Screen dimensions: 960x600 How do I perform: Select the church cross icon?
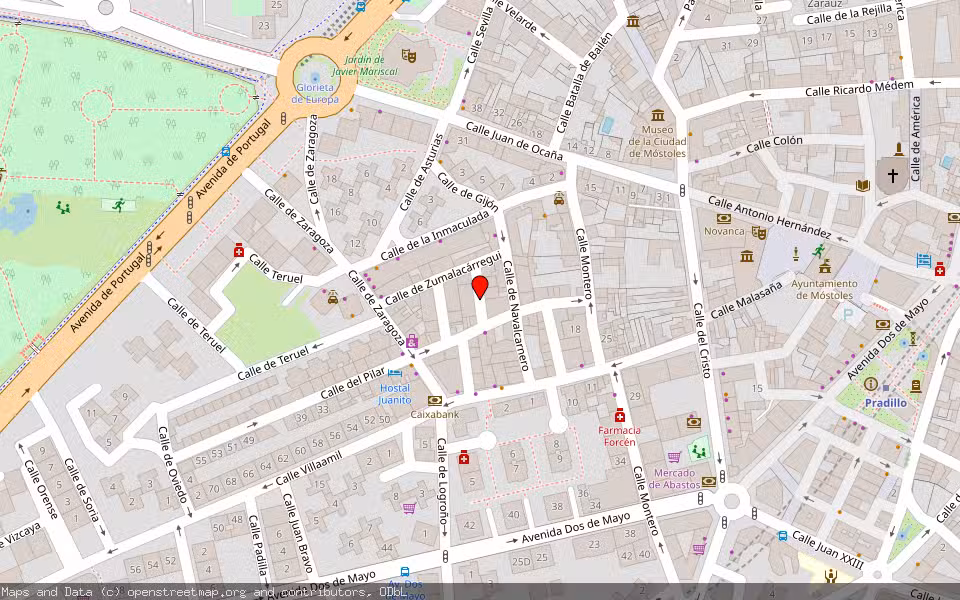coord(893,176)
